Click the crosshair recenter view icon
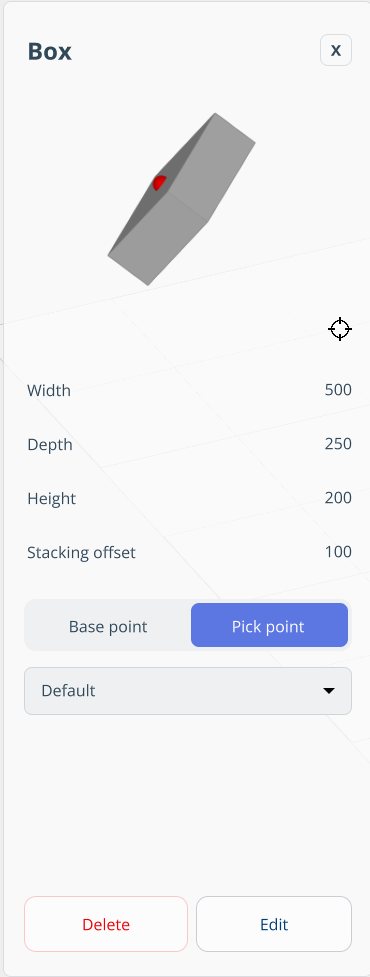Image resolution: width=370 pixels, height=977 pixels. click(x=339, y=329)
